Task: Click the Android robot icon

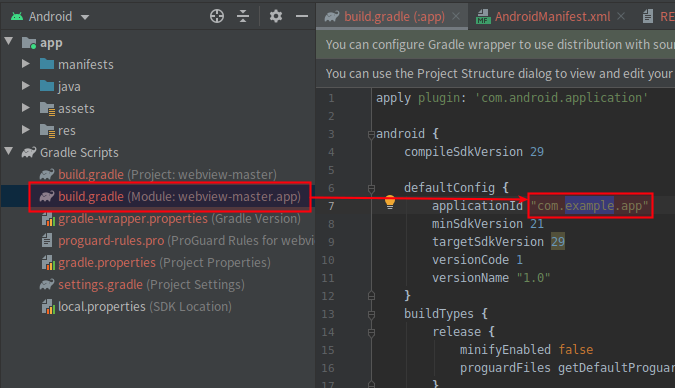Action: [17, 17]
